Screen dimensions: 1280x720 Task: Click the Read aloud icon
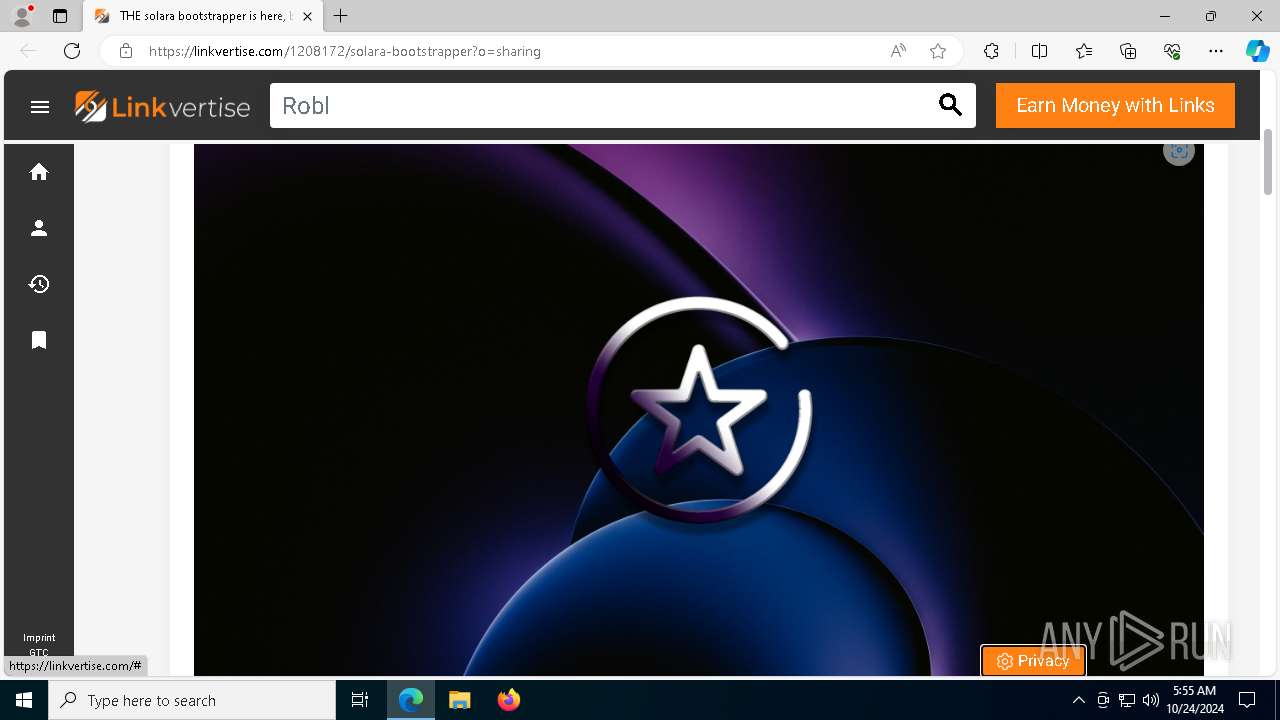898,51
